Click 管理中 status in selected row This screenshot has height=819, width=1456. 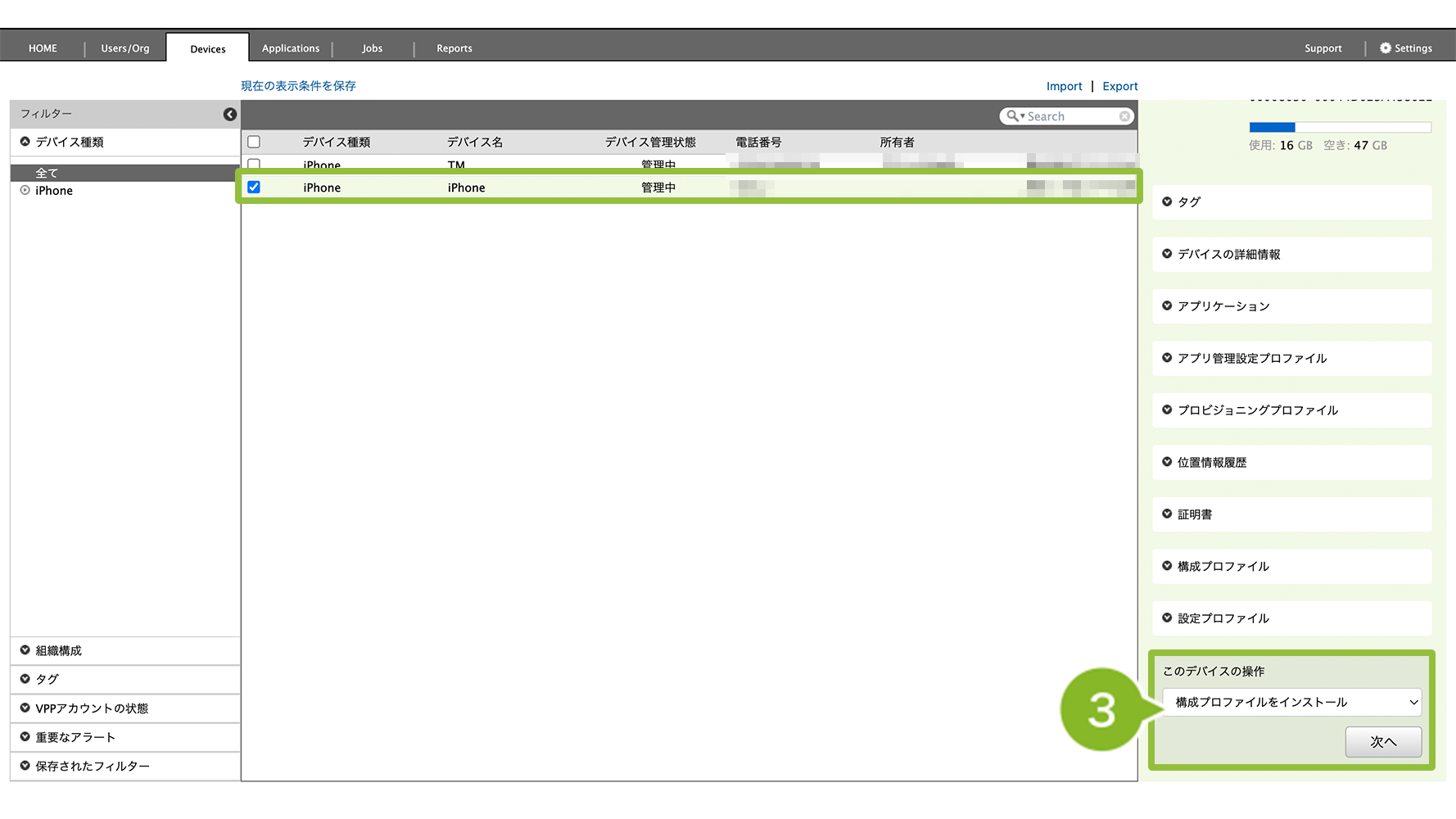658,188
